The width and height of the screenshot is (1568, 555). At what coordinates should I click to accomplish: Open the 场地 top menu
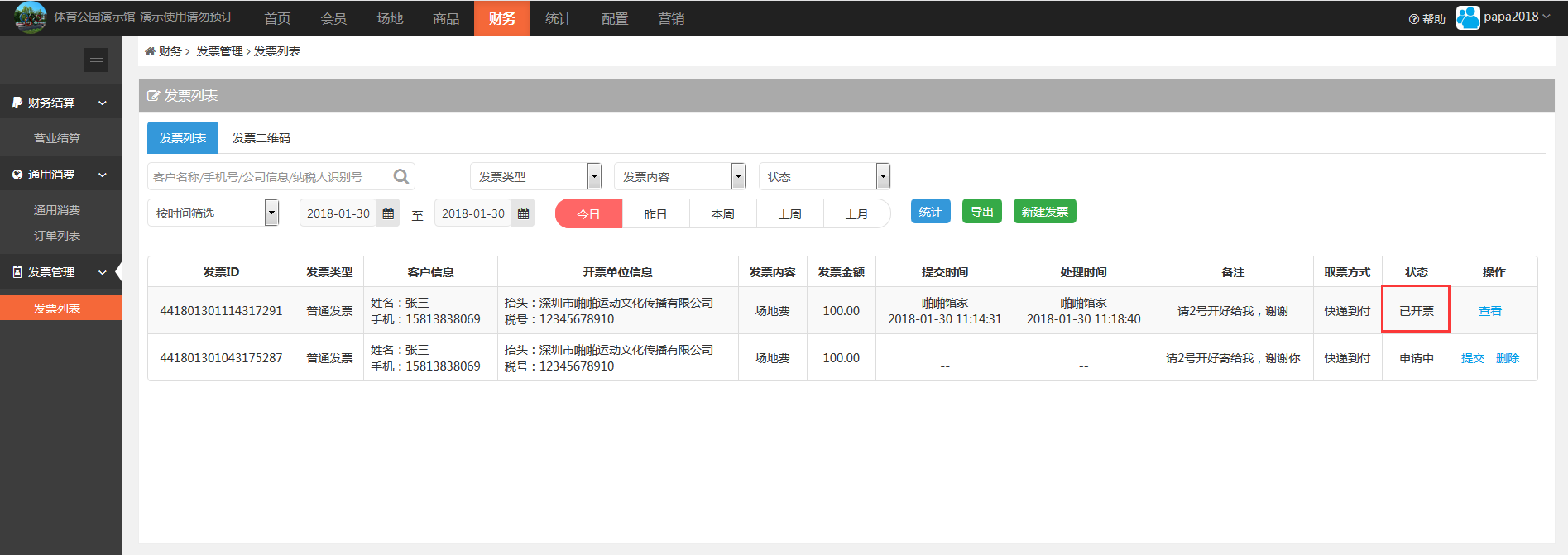390,18
